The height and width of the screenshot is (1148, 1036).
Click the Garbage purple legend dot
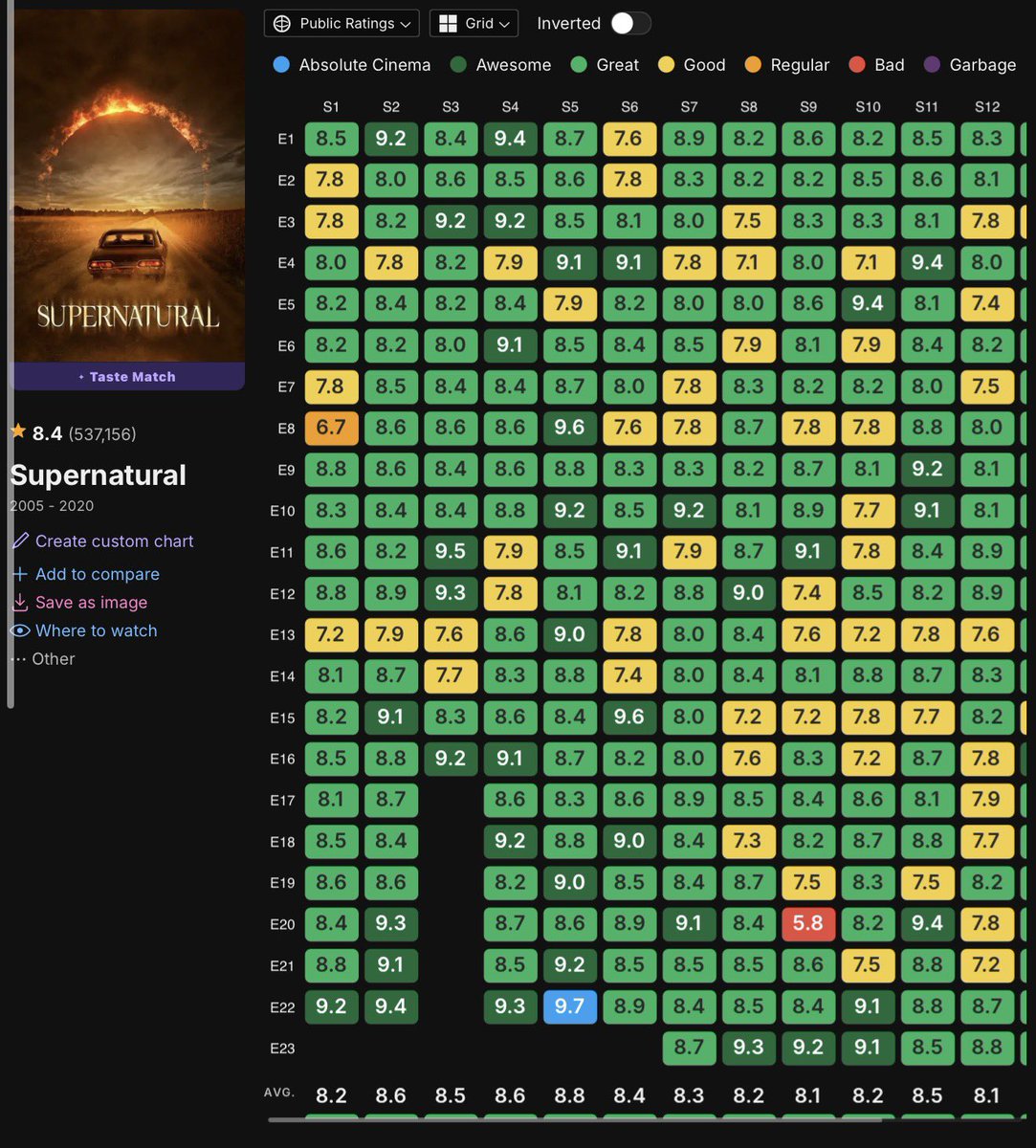click(x=933, y=65)
